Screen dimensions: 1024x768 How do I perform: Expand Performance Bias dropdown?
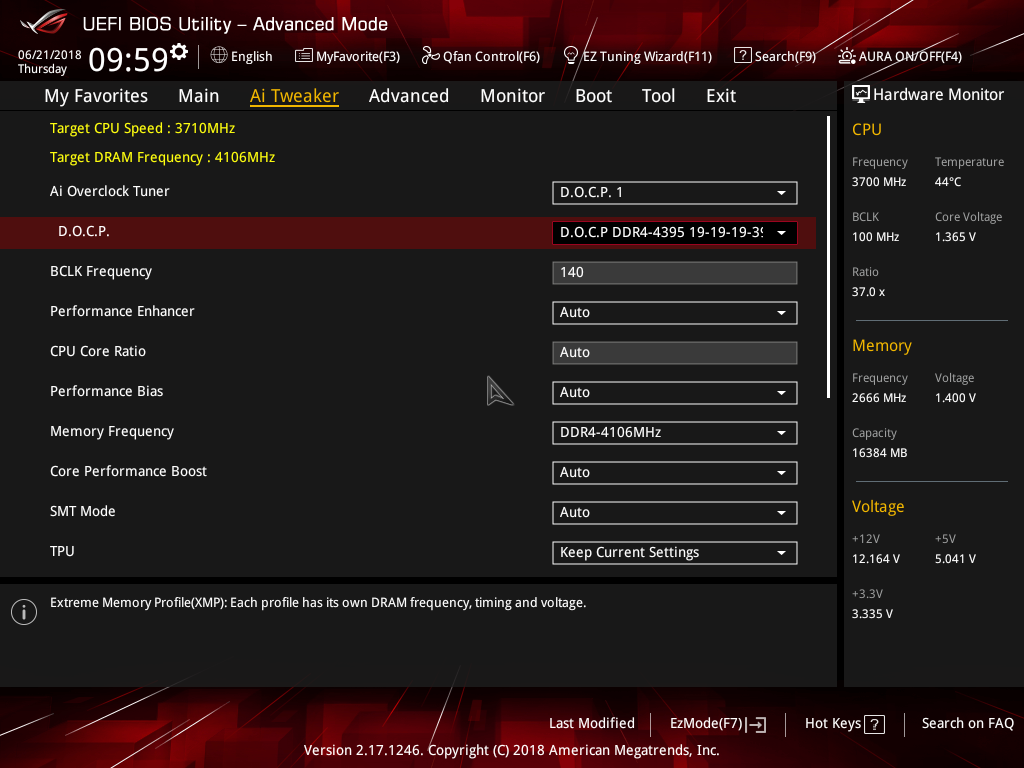(x=675, y=392)
